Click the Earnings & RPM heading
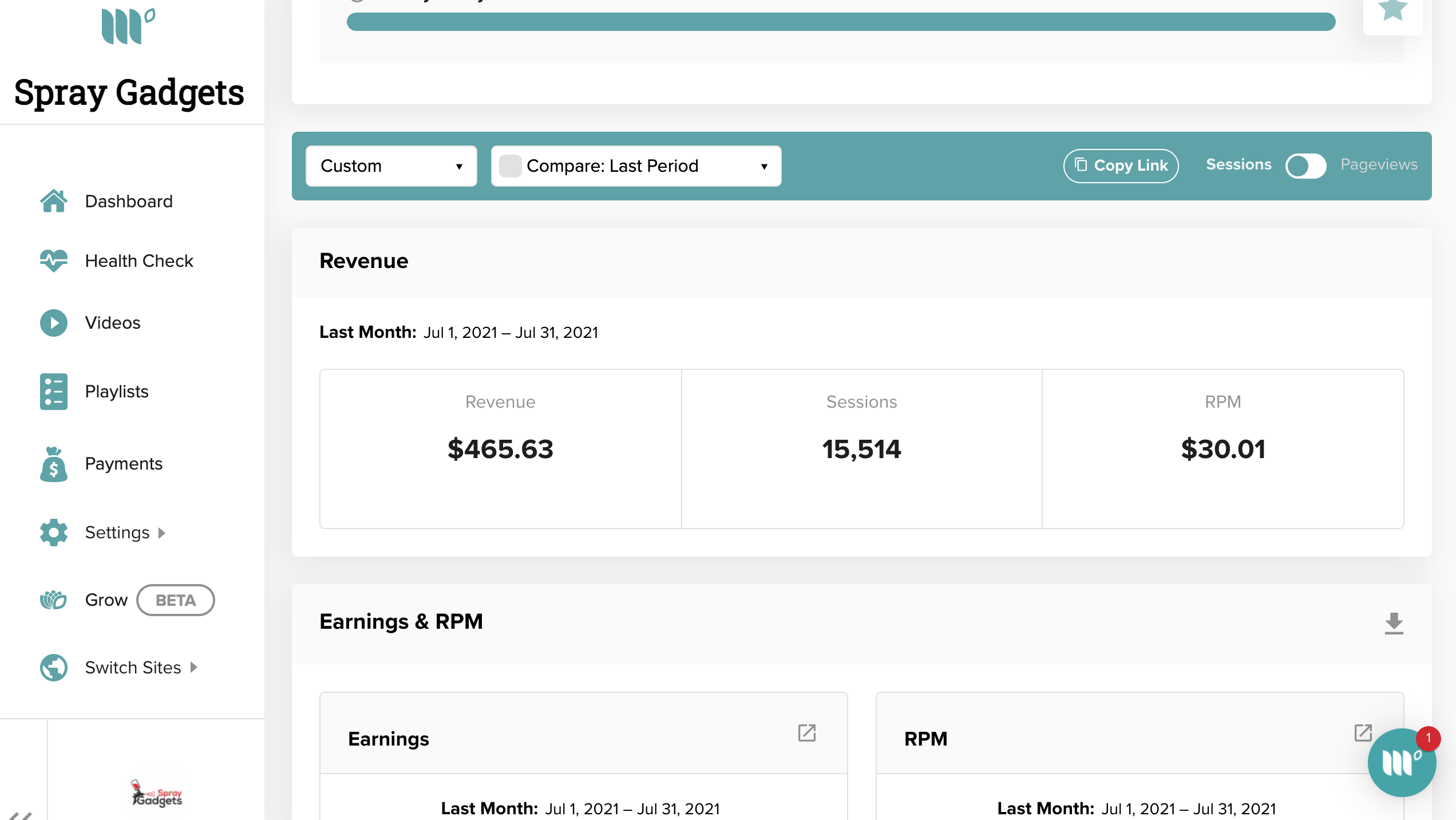This screenshot has width=1456, height=820. click(401, 622)
